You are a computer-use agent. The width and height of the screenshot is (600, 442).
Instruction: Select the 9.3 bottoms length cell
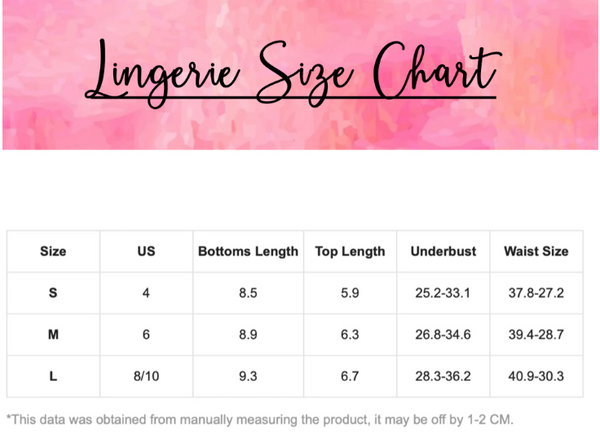(248, 376)
